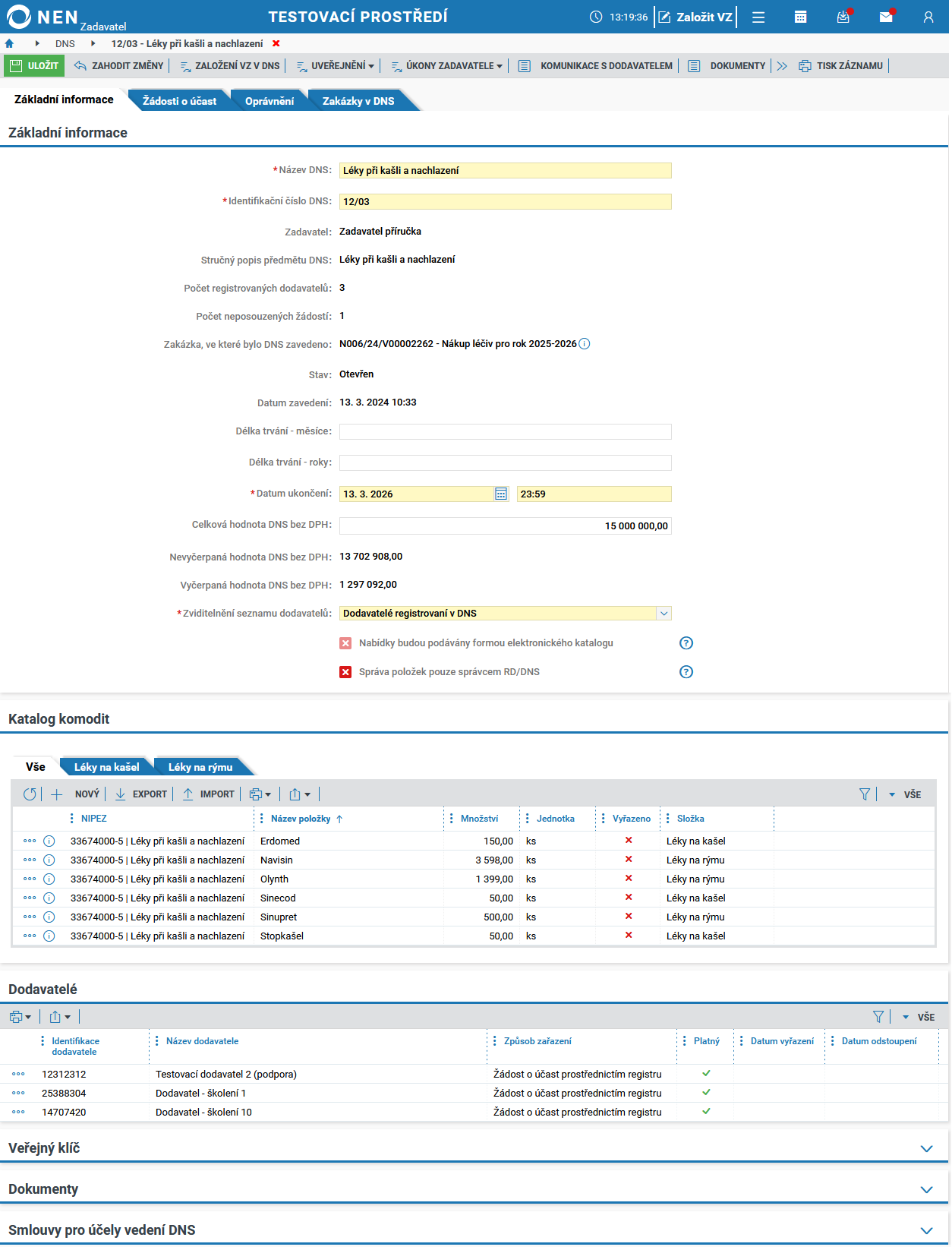Click the 23:59 time field
Viewport: 952px width, 1250px height.
(594, 494)
